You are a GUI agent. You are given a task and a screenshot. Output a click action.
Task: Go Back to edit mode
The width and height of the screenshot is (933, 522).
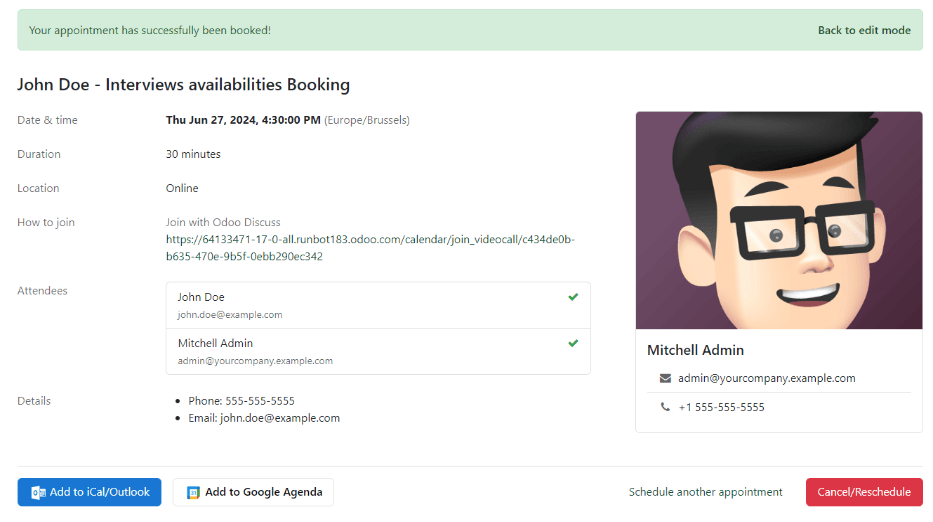pyautogui.click(x=864, y=30)
